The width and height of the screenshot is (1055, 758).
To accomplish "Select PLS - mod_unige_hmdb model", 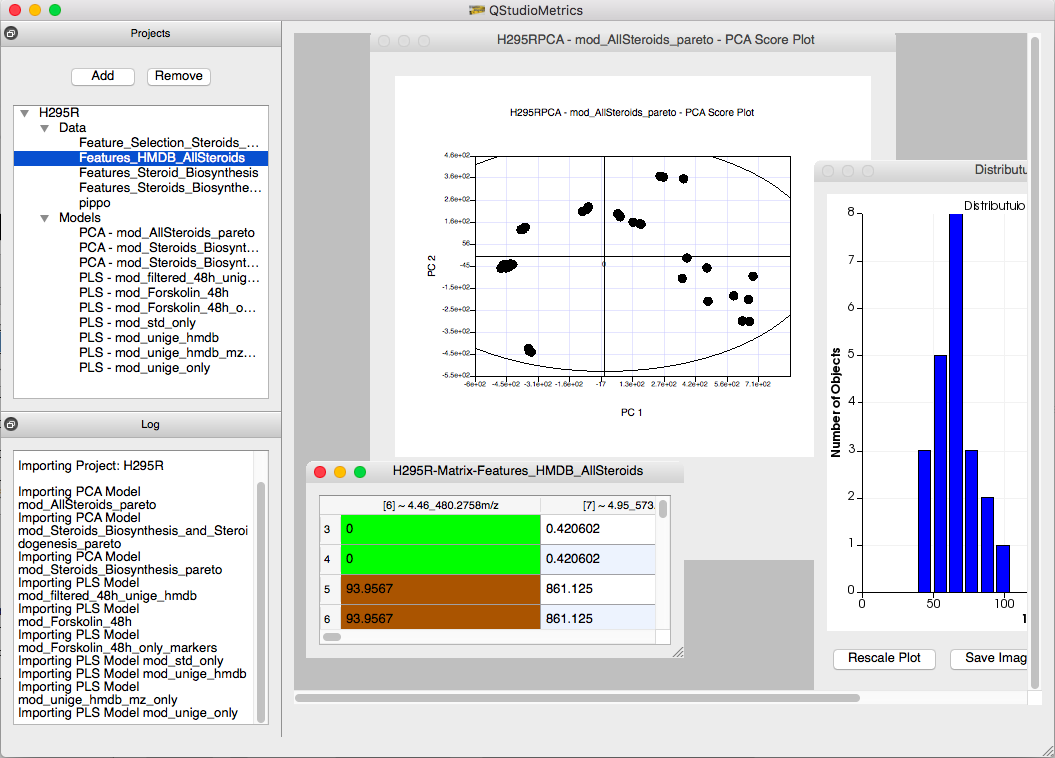I will point(149,338).
